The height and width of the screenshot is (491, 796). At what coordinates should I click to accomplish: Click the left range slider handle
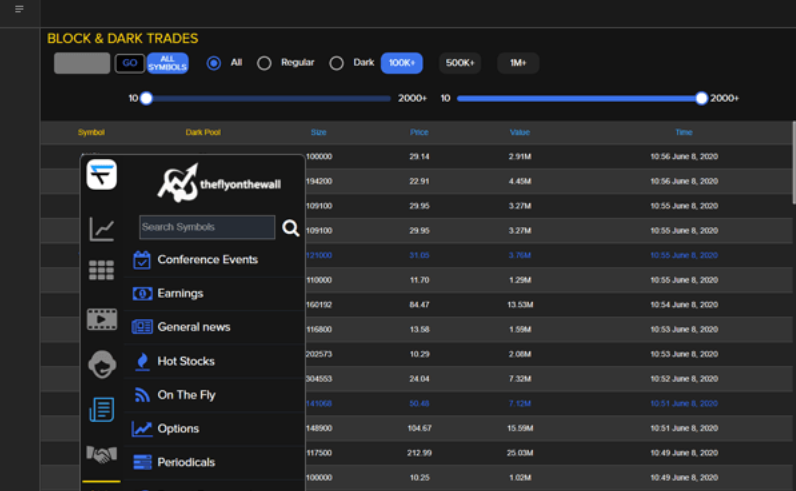[x=146, y=98]
